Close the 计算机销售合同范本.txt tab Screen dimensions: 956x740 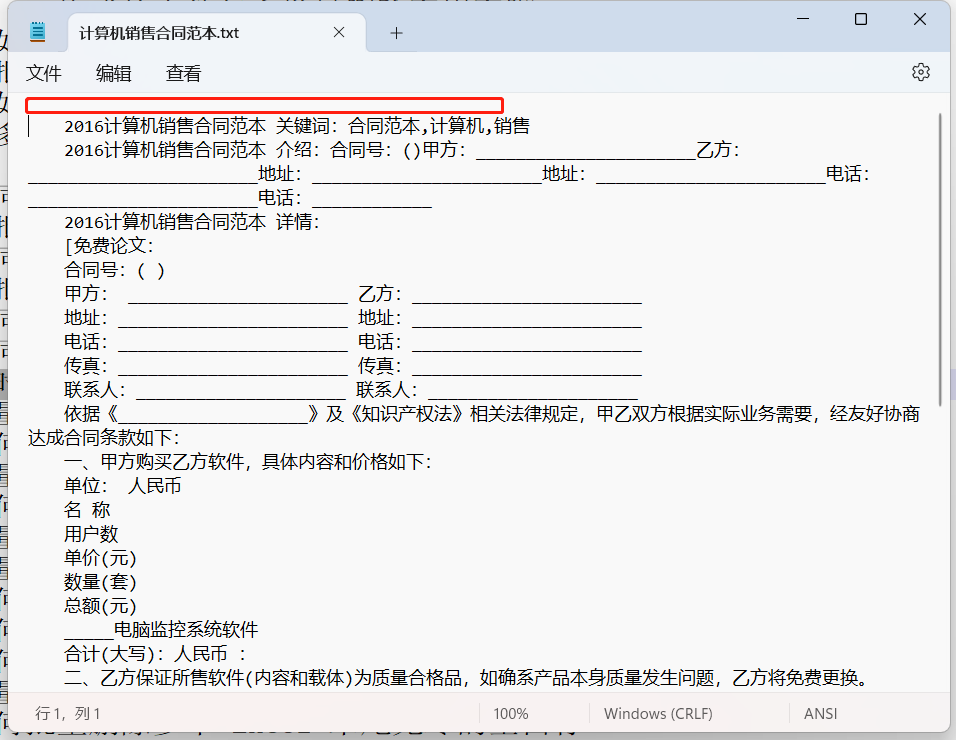[339, 33]
